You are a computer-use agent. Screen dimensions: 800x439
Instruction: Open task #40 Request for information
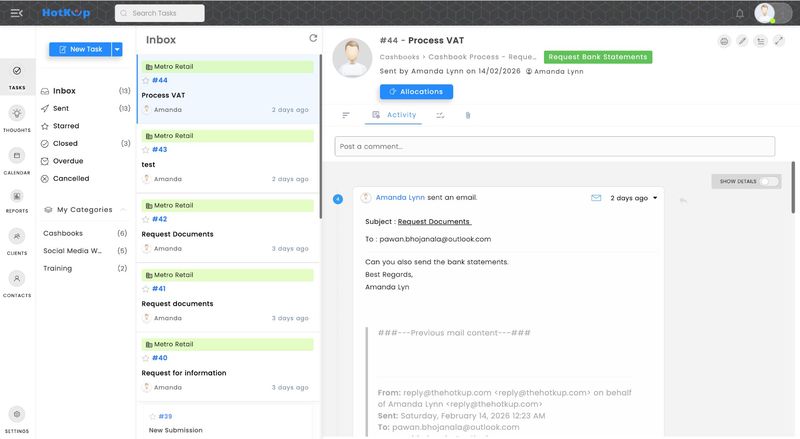pyautogui.click(x=228, y=367)
